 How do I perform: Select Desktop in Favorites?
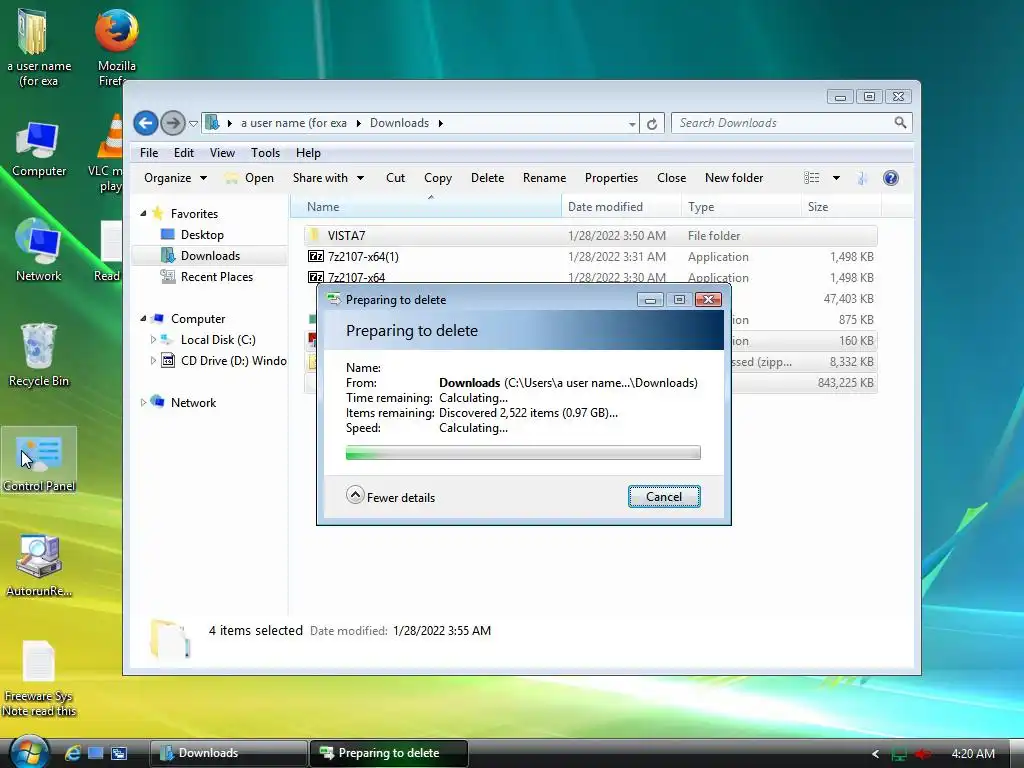pos(202,234)
